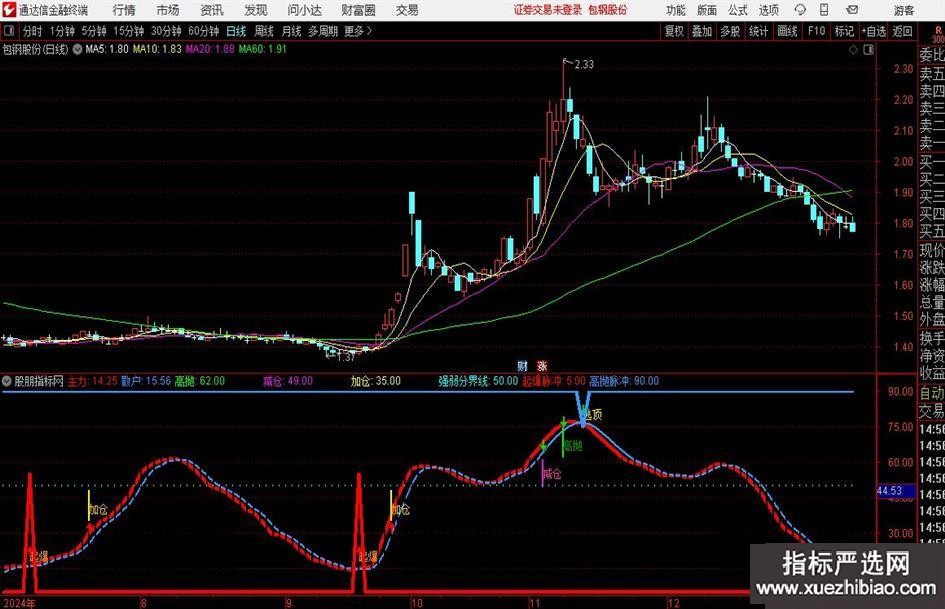Screen dimensions: 945x609
Task: Click the 复权 toolbar button
Action: (674, 31)
